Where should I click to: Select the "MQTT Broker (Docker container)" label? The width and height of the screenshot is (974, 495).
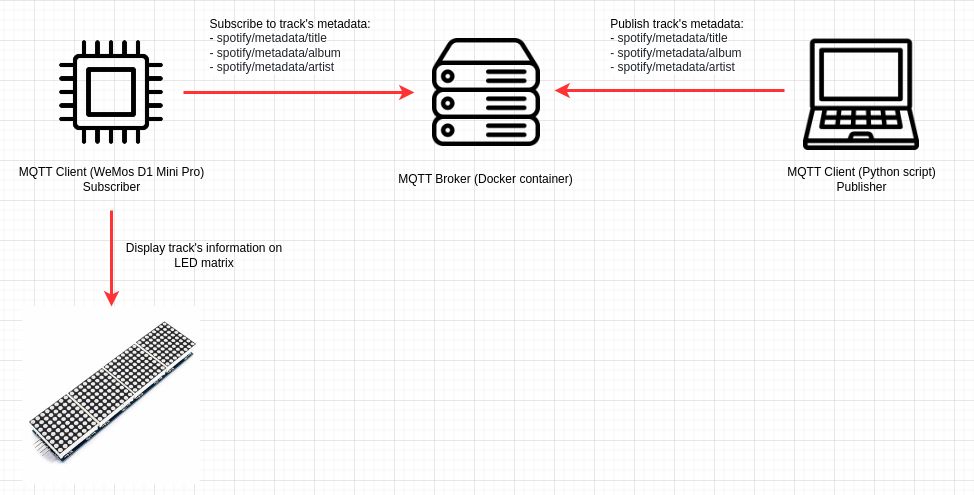click(485, 179)
